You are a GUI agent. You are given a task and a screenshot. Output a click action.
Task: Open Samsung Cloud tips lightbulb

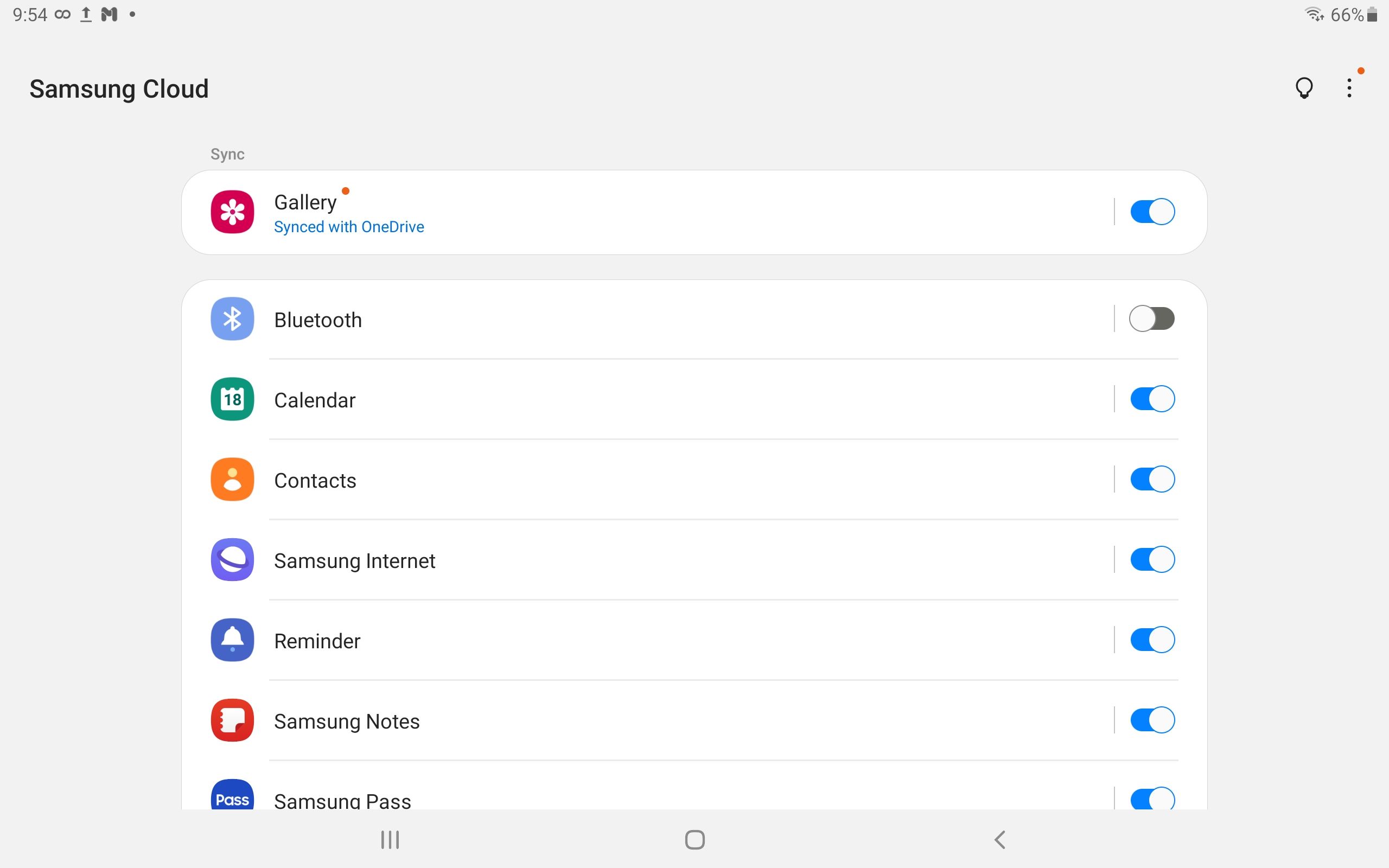click(x=1303, y=88)
